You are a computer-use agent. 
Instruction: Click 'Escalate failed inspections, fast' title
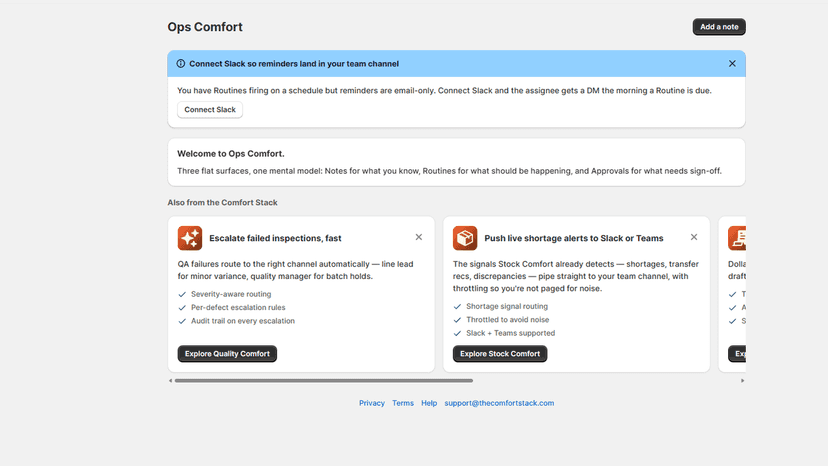point(275,238)
